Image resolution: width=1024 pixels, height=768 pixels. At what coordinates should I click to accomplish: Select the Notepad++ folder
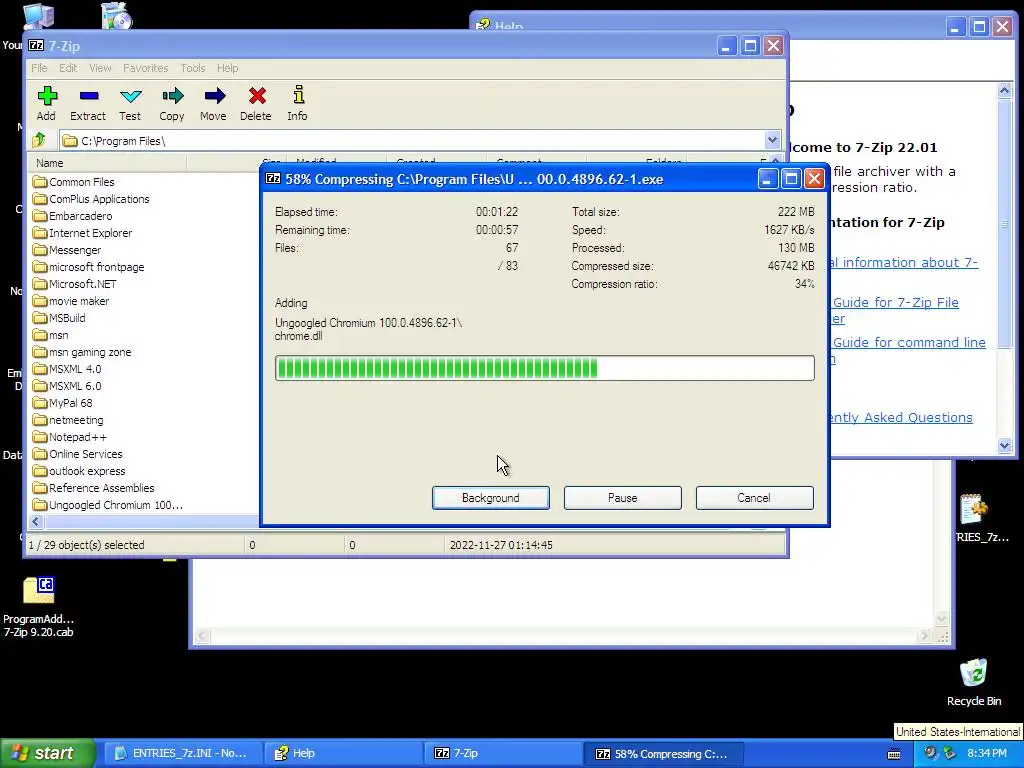tap(70, 437)
